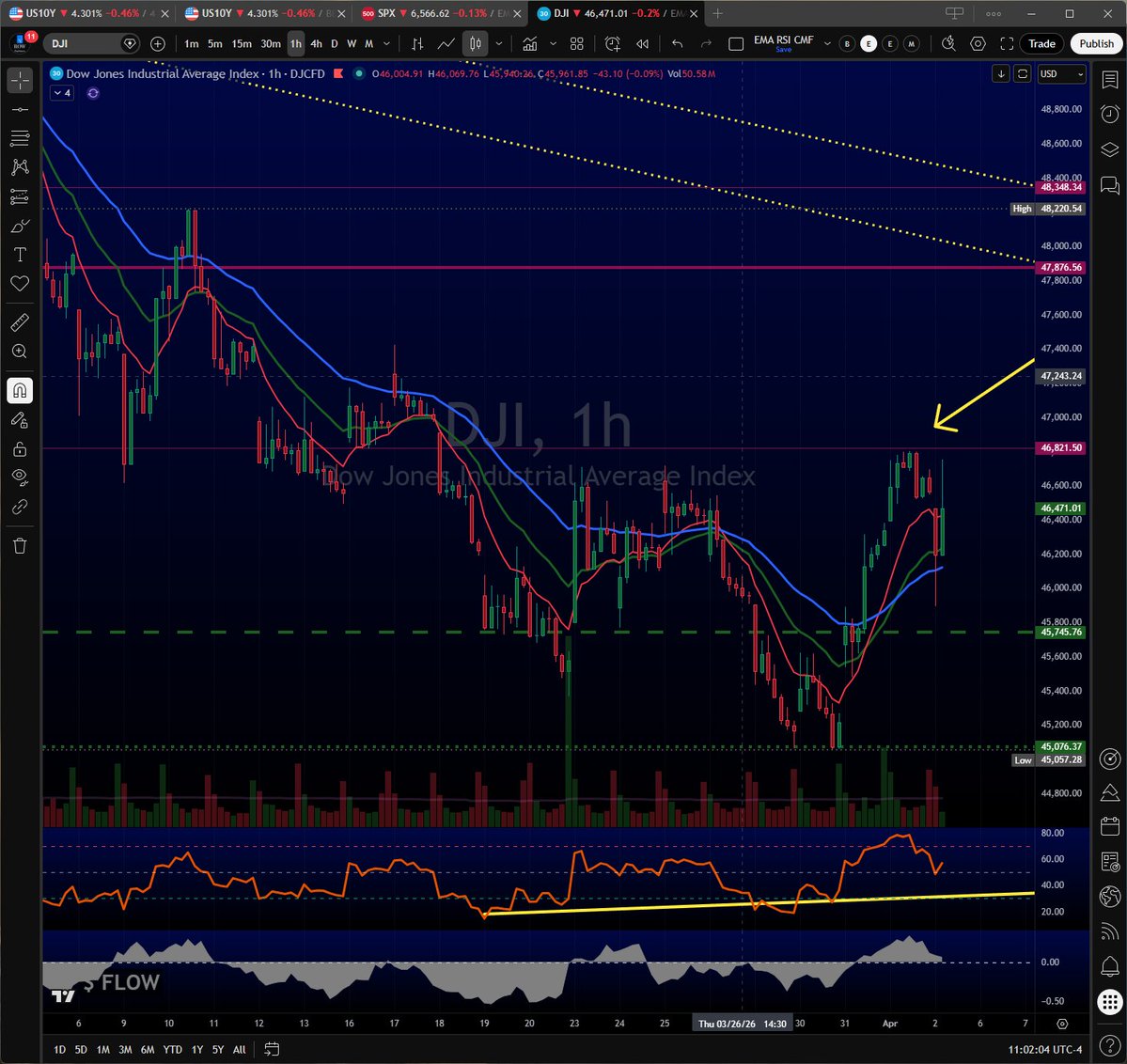Toggle magnet mode on left toolbar
This screenshot has width=1127, height=1064.
[20, 390]
